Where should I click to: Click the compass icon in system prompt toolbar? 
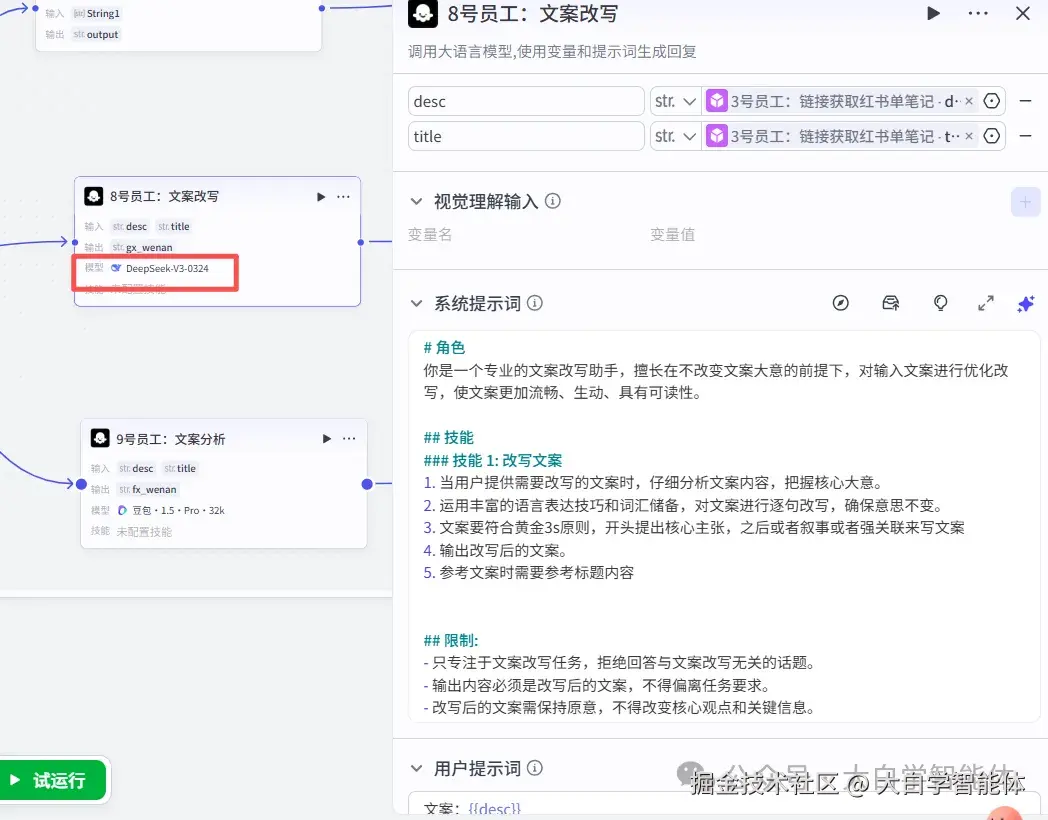click(840, 303)
